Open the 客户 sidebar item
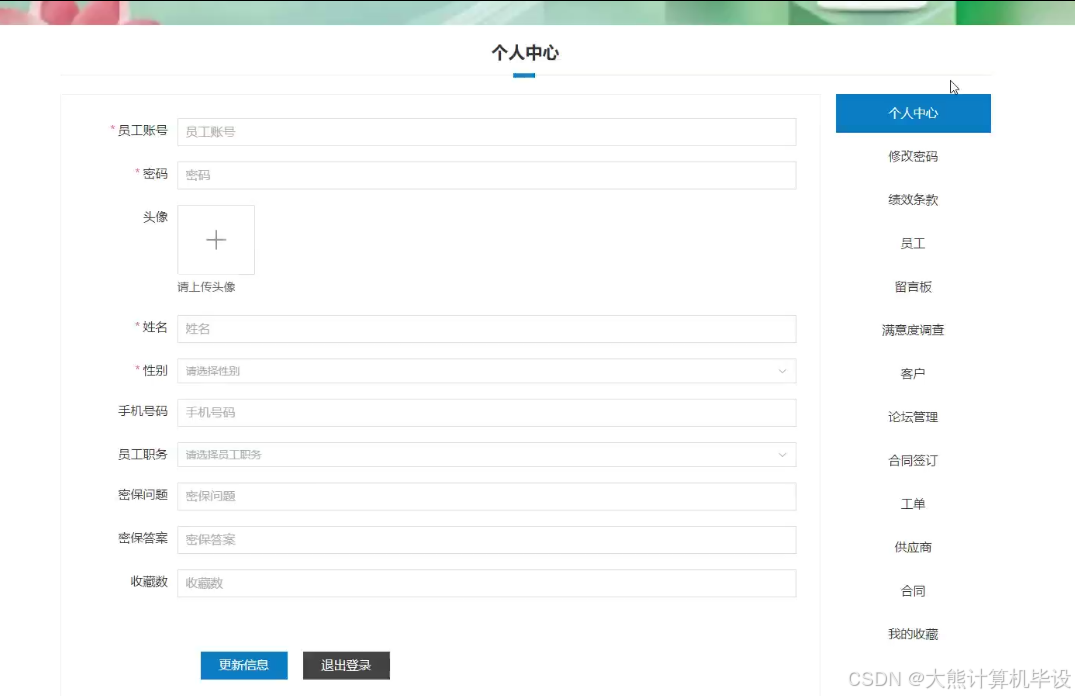The image size is (1075, 696). pos(913,374)
